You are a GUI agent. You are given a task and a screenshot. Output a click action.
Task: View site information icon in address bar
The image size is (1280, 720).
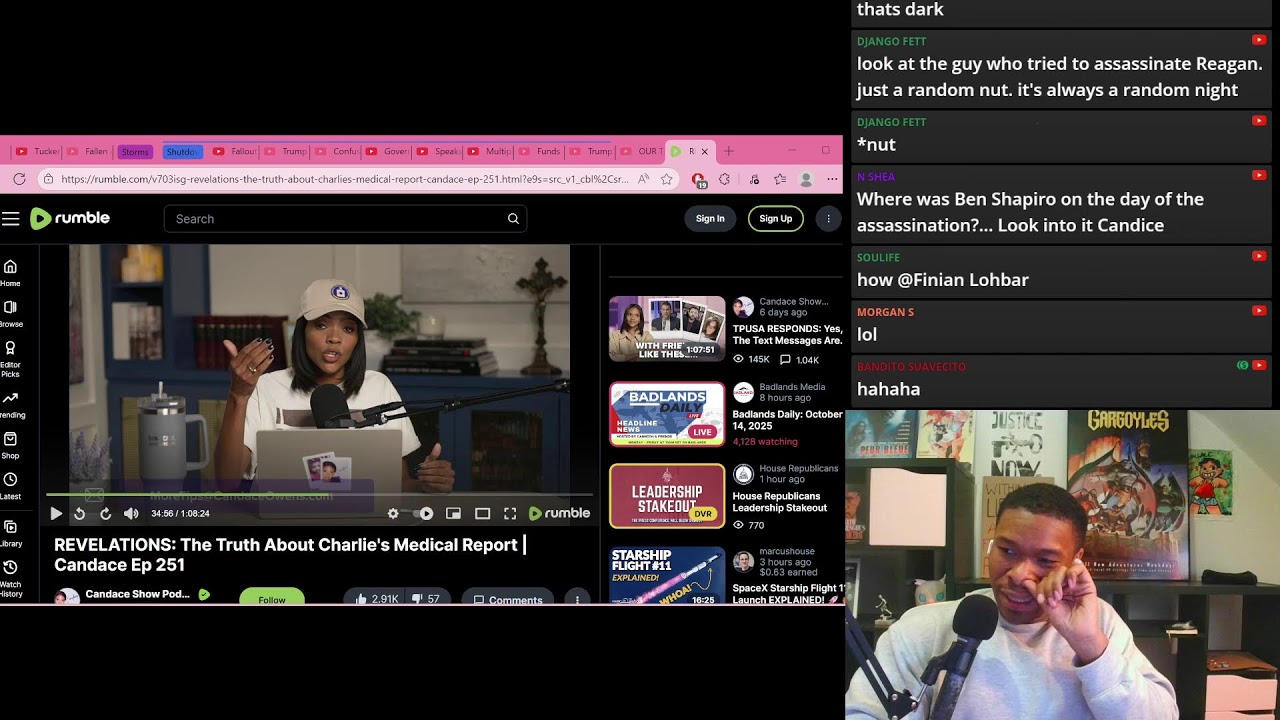pos(47,179)
